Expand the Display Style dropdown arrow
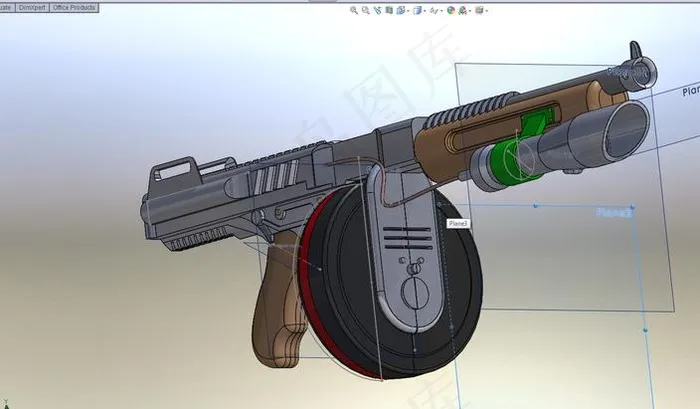700x409 pixels. [425, 11]
